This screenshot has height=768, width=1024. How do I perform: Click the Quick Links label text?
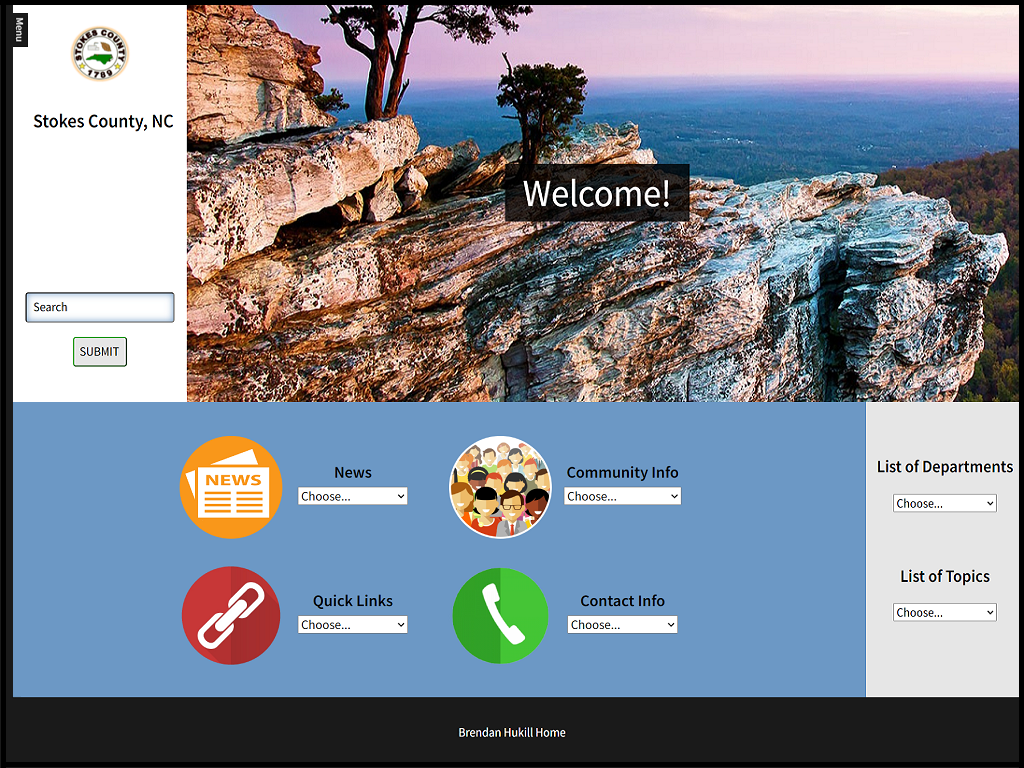(353, 601)
